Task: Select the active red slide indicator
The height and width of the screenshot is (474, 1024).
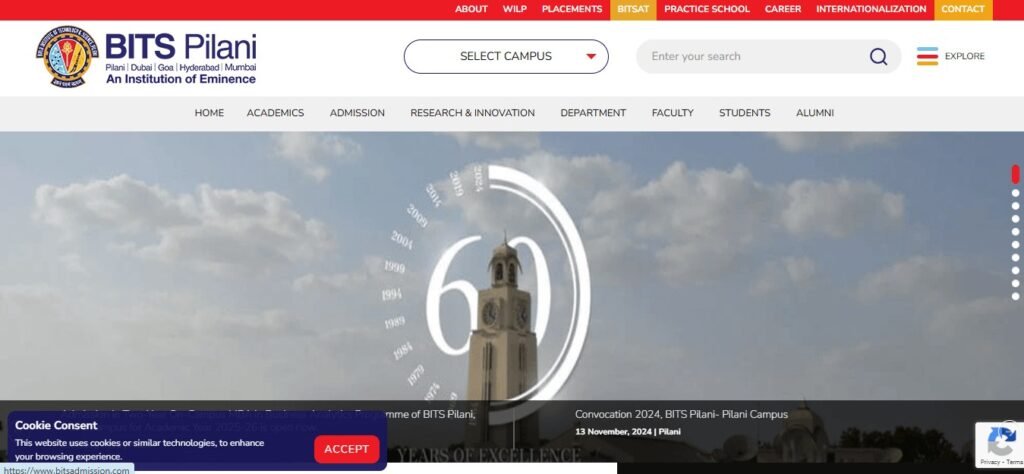Action: click(1016, 174)
